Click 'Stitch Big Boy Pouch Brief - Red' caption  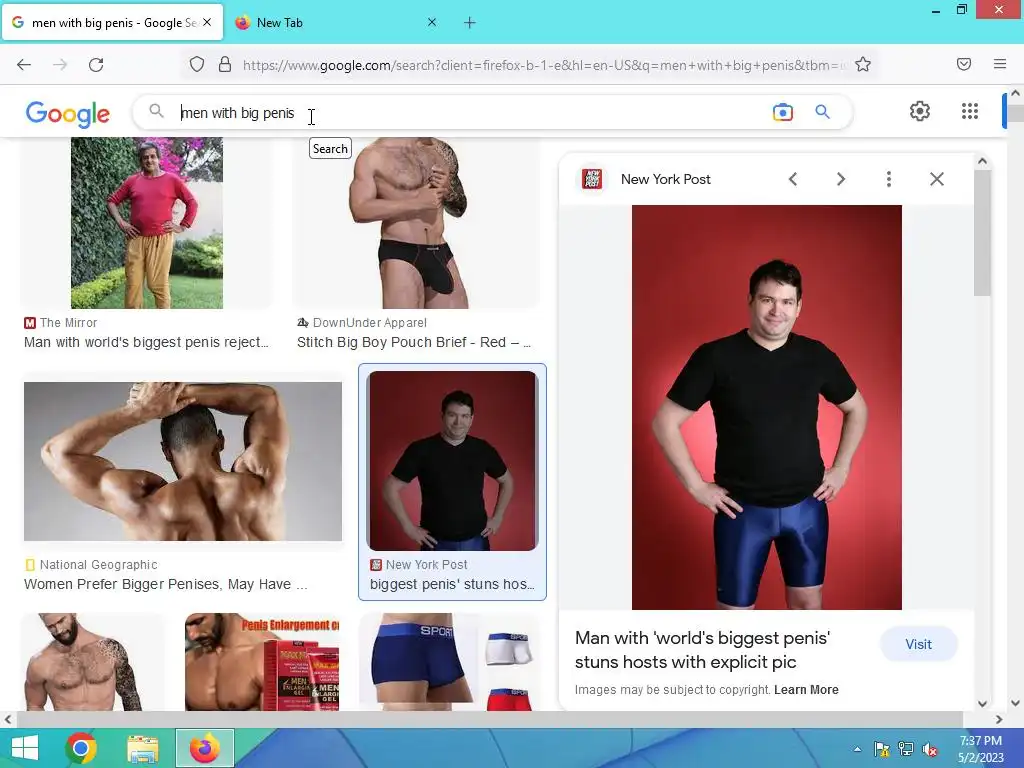point(414,342)
